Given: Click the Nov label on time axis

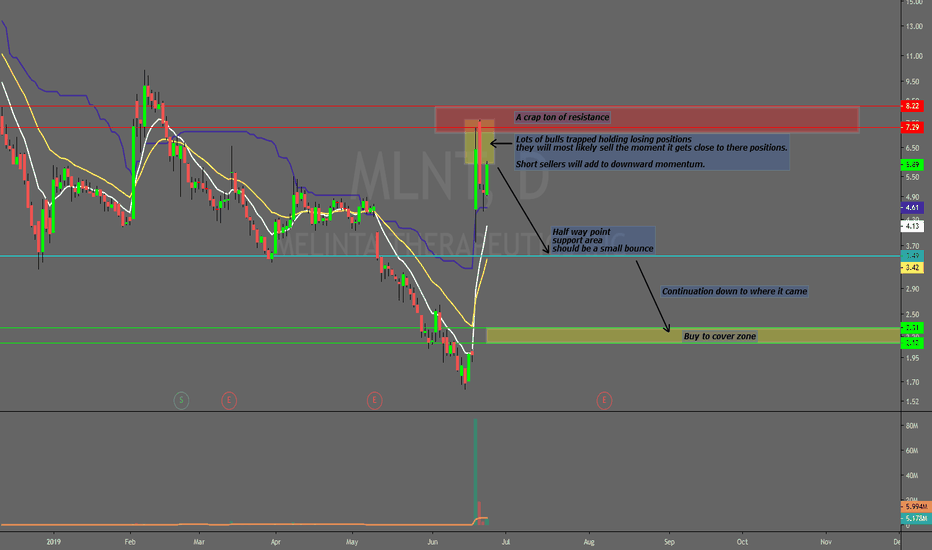Looking at the screenshot, I should pos(826,542).
